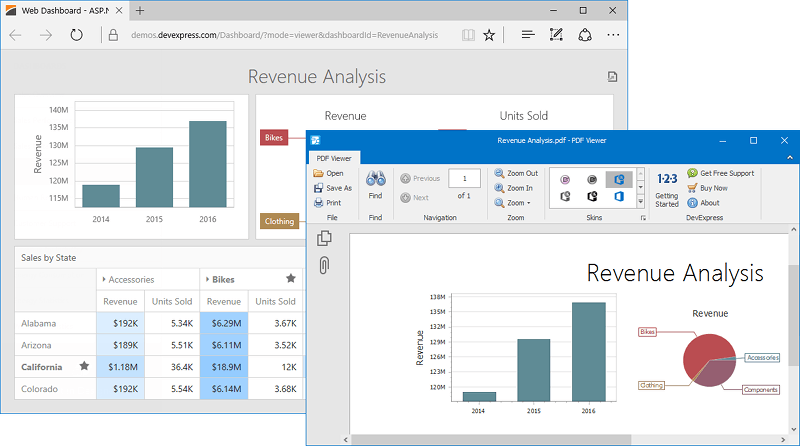Select the blue Office logo skin
The image size is (800, 446).
[x=619, y=196]
